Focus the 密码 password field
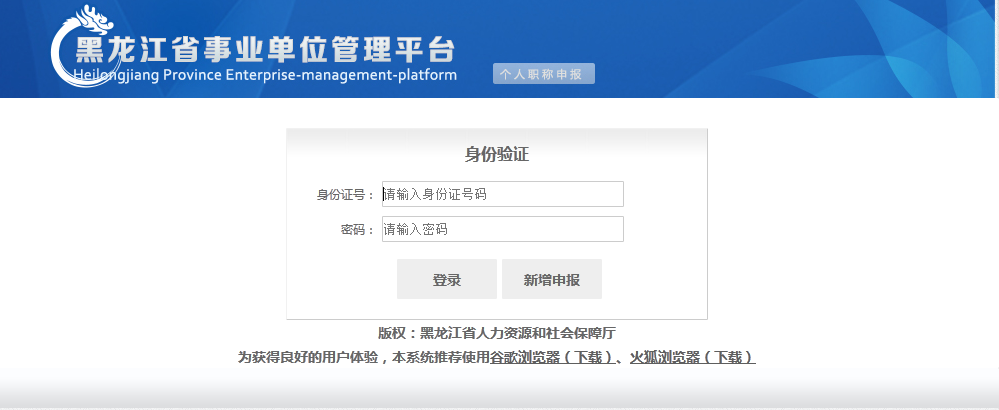 click(x=503, y=229)
